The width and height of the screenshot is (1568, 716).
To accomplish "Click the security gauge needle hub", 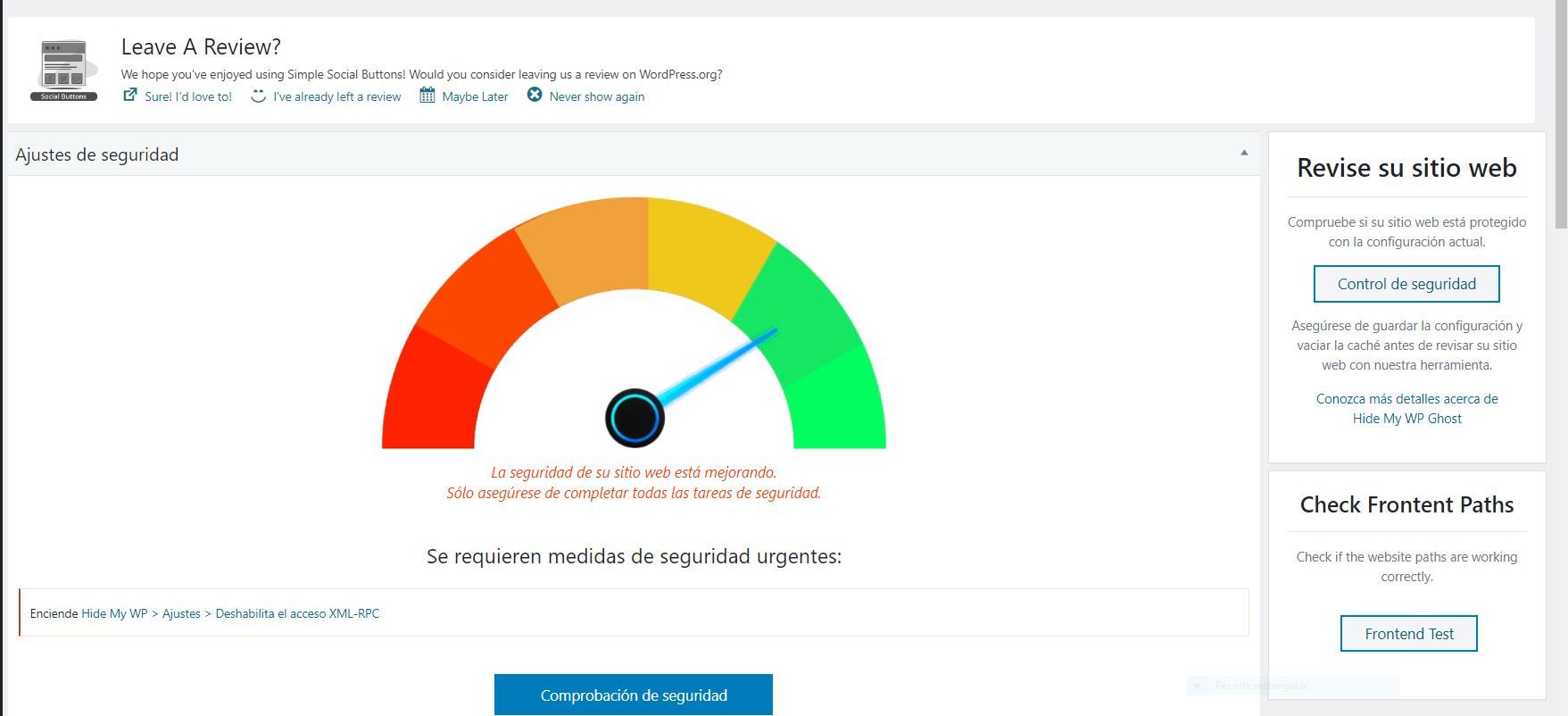I will (635, 418).
